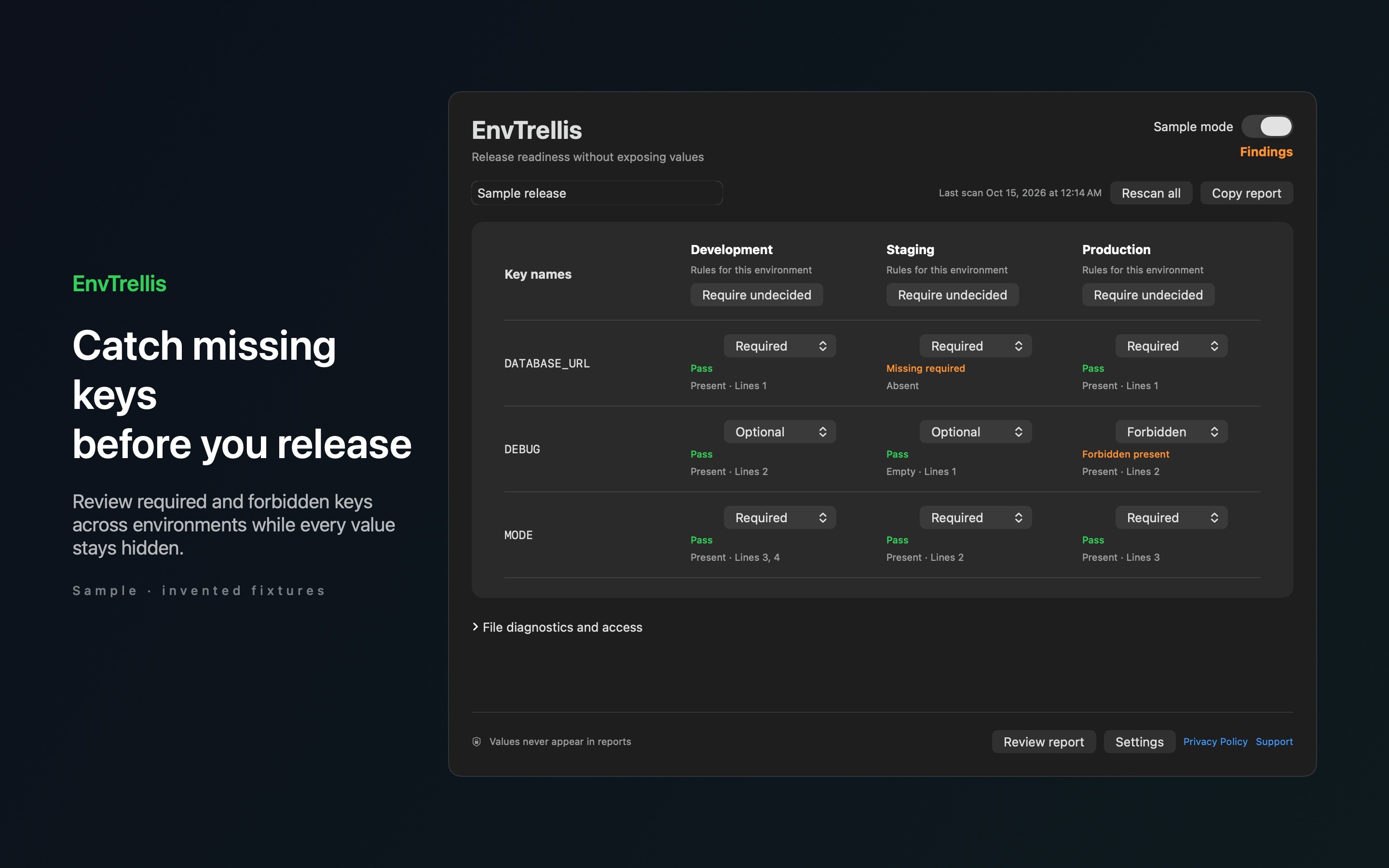Click the DATABASE_URL key name
The image size is (1389, 868).
click(546, 364)
